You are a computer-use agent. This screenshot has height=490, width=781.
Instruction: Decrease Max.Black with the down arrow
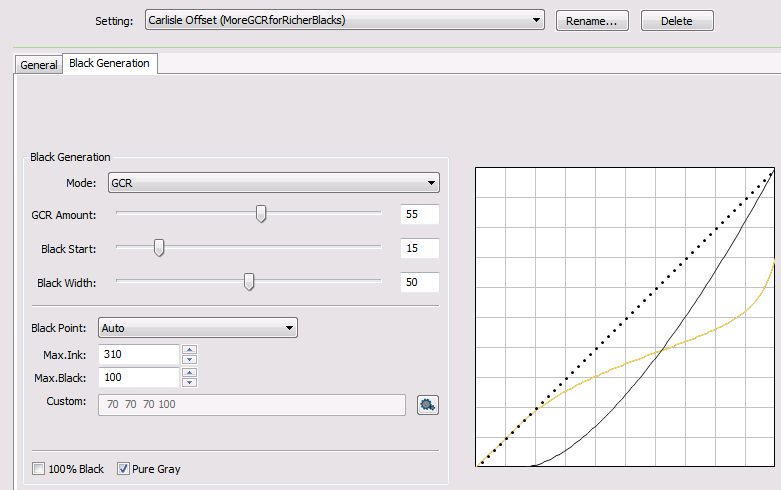point(190,383)
